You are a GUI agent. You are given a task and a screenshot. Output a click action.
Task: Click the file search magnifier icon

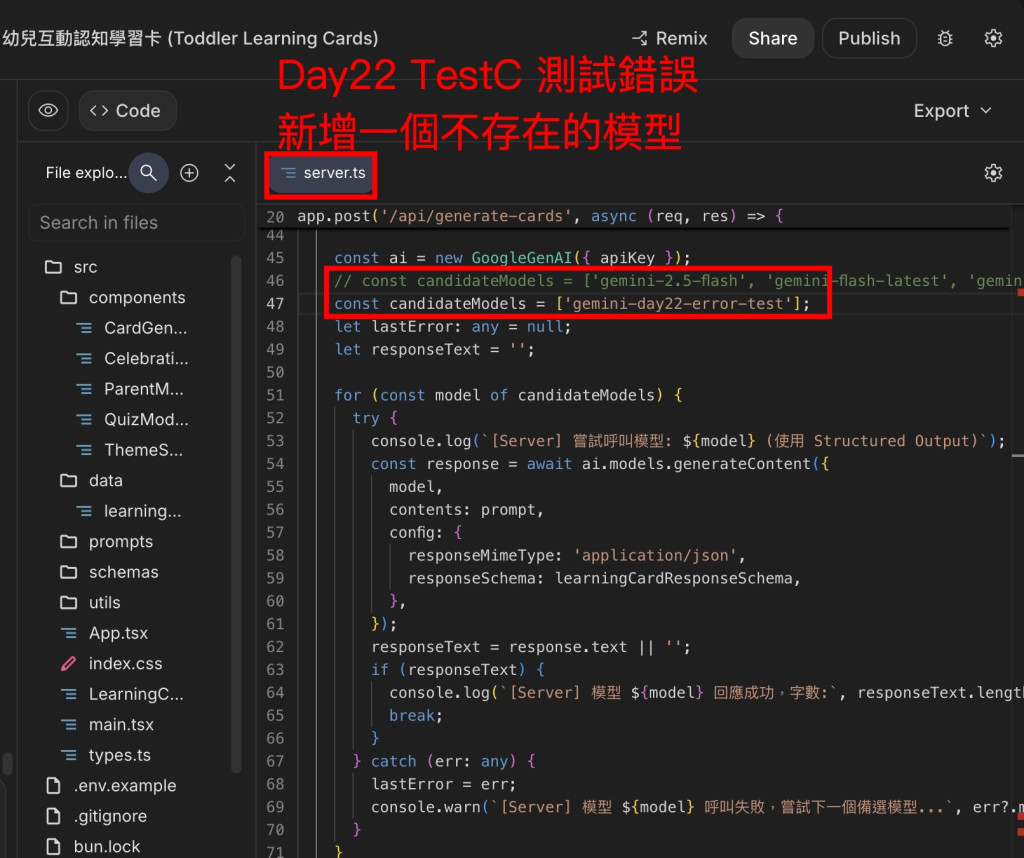click(149, 173)
